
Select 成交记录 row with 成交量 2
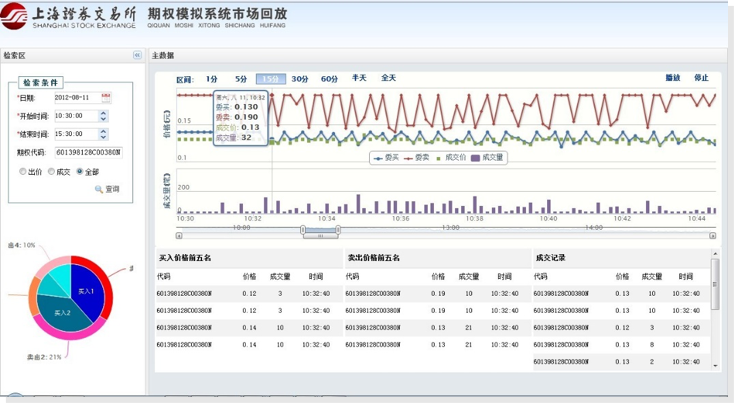pos(622,362)
